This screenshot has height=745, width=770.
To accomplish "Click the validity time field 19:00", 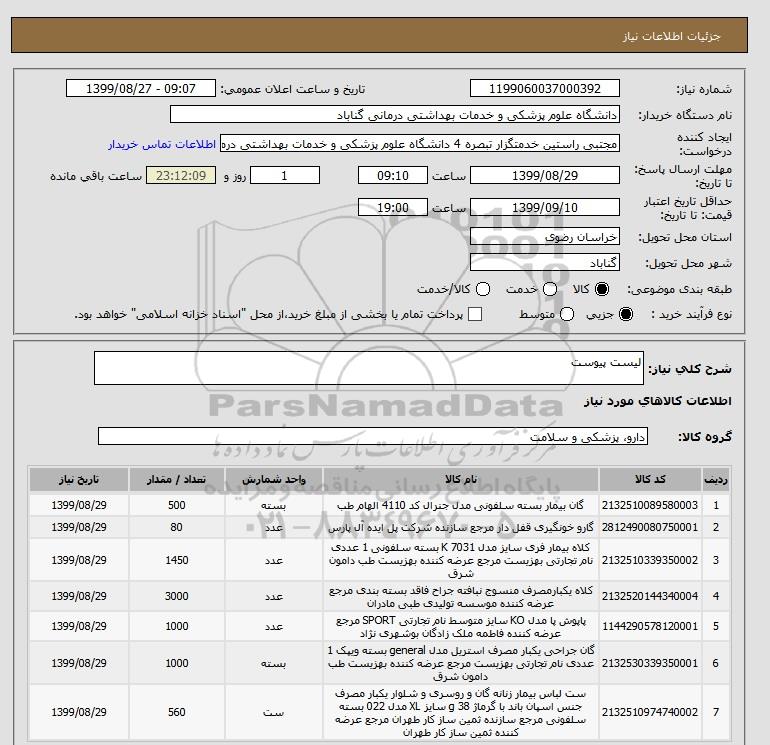I will [x=393, y=207].
